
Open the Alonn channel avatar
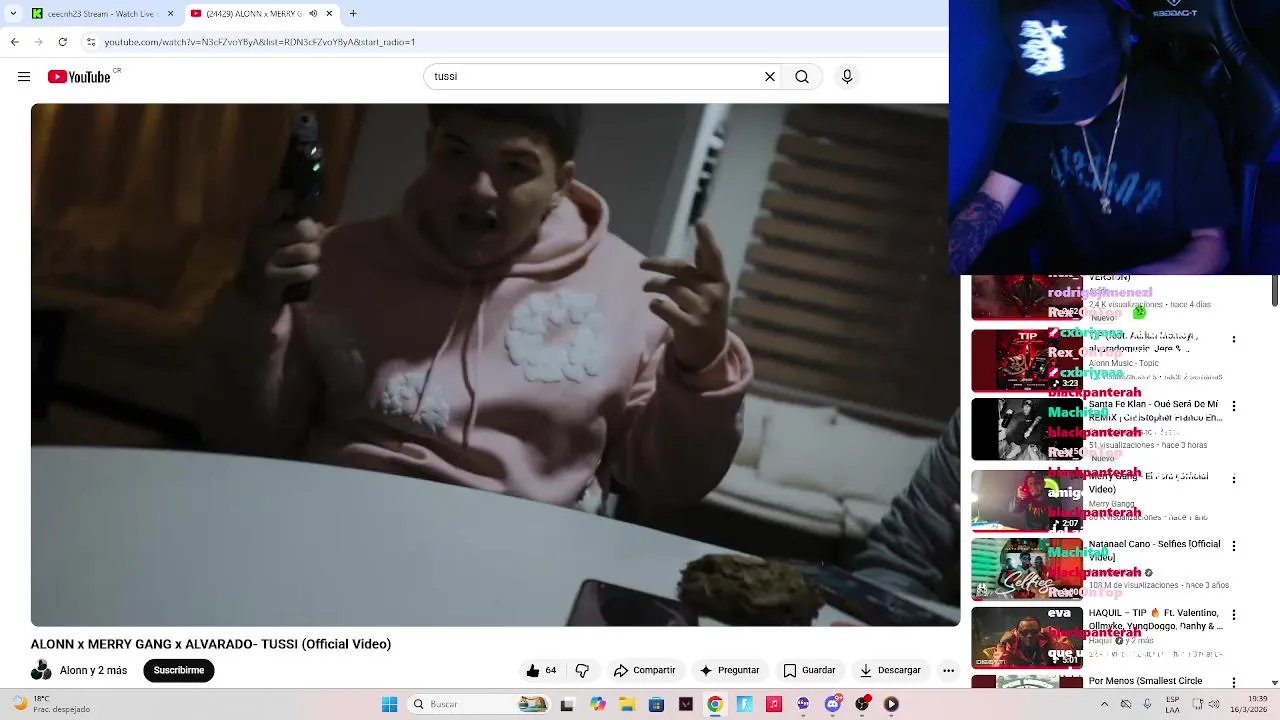coord(41,670)
